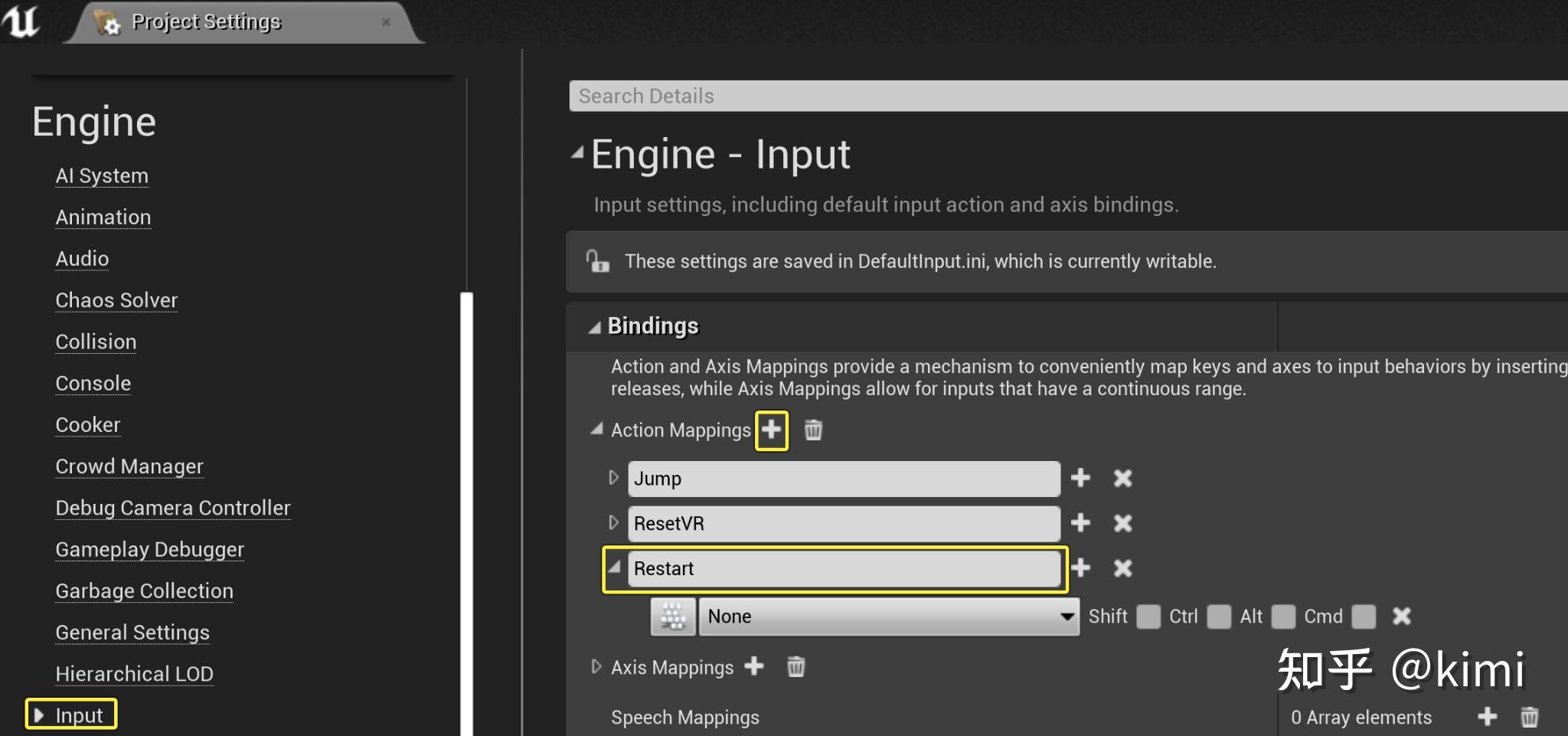1568x736 pixels.
Task: Add a new Axis Mapping
Action: (754, 666)
